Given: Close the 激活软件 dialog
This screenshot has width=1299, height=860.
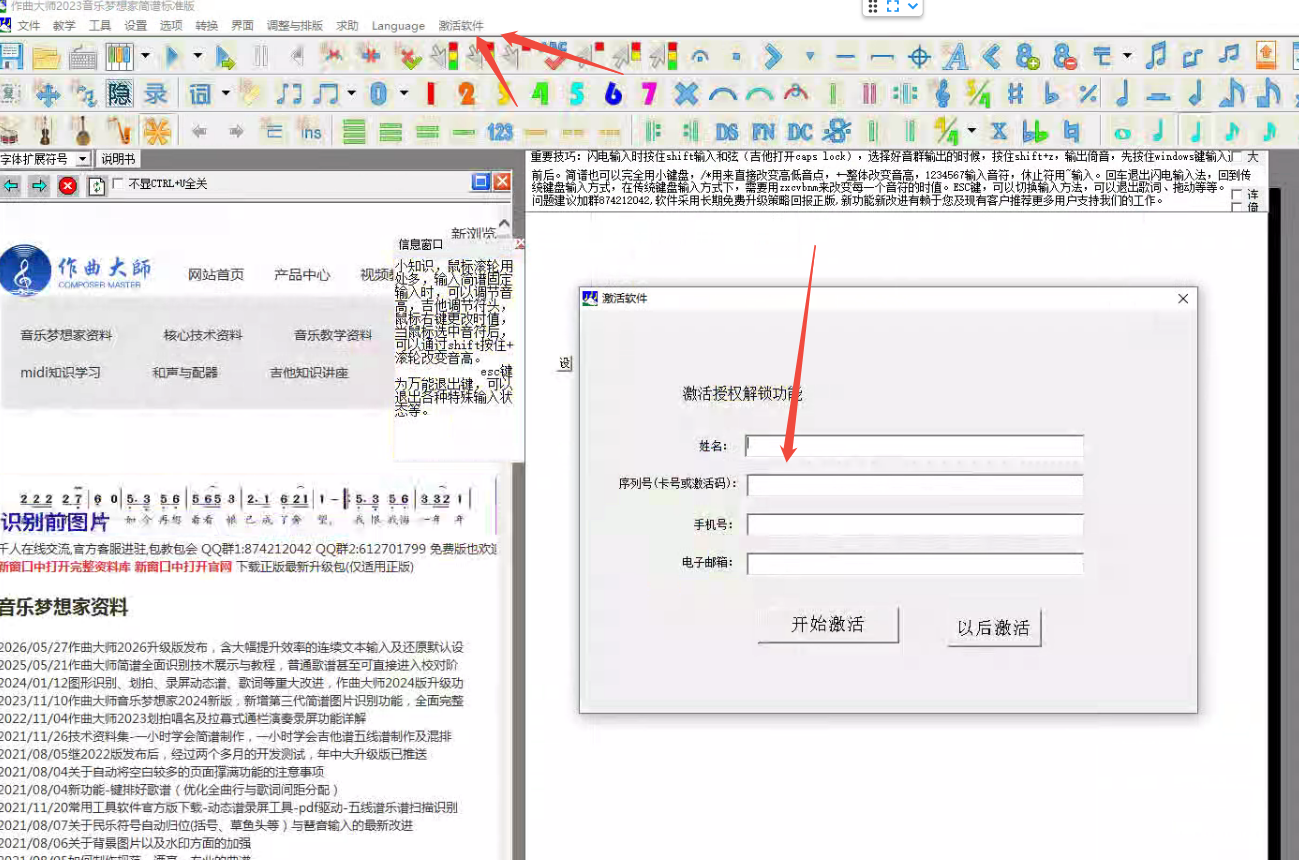Looking at the screenshot, I should (x=1183, y=299).
